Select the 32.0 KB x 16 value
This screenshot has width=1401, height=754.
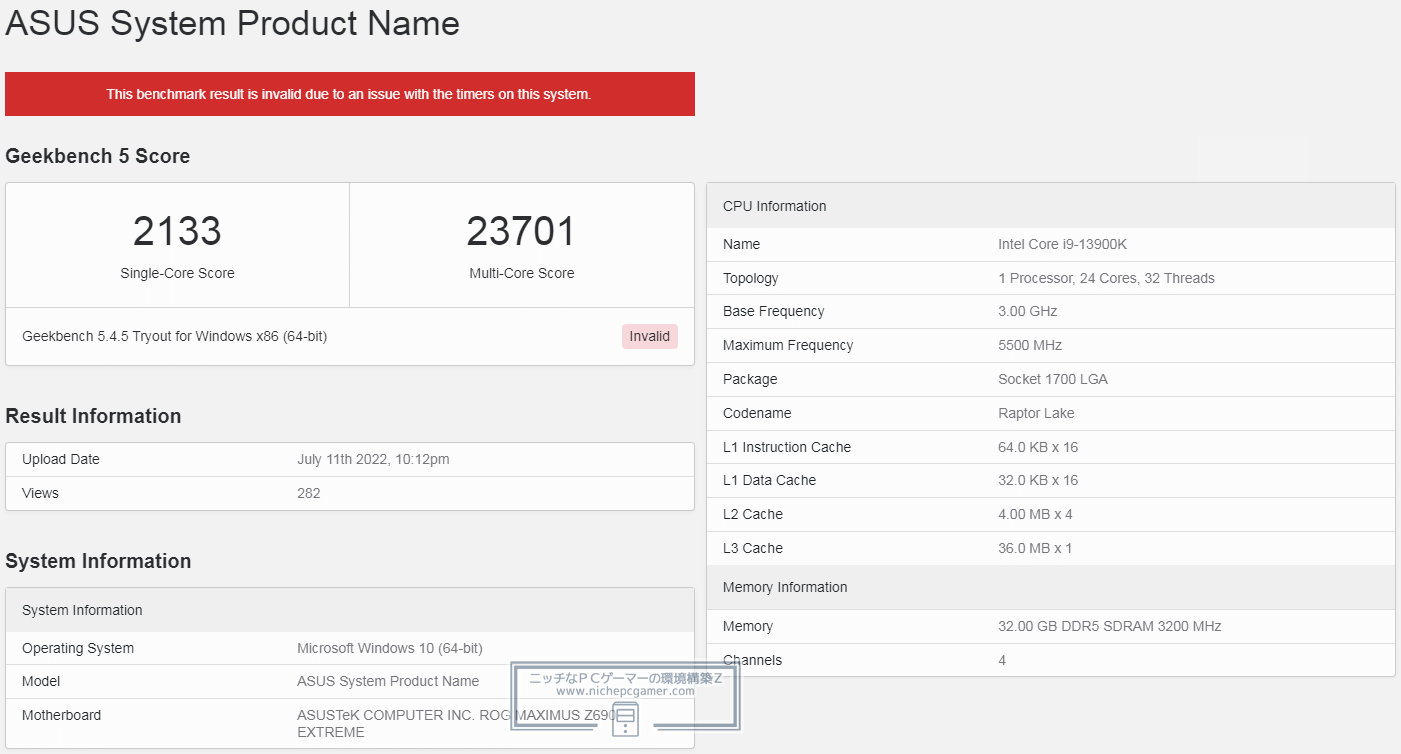coord(1038,480)
